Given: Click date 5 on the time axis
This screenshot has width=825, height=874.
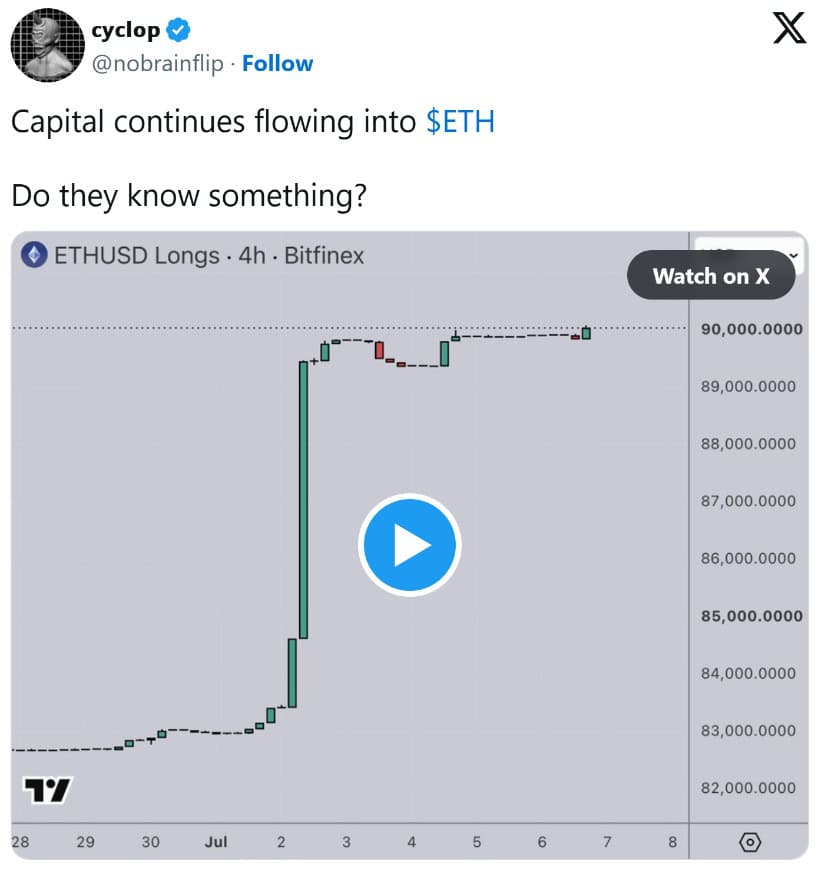Looking at the screenshot, I should tap(477, 842).
